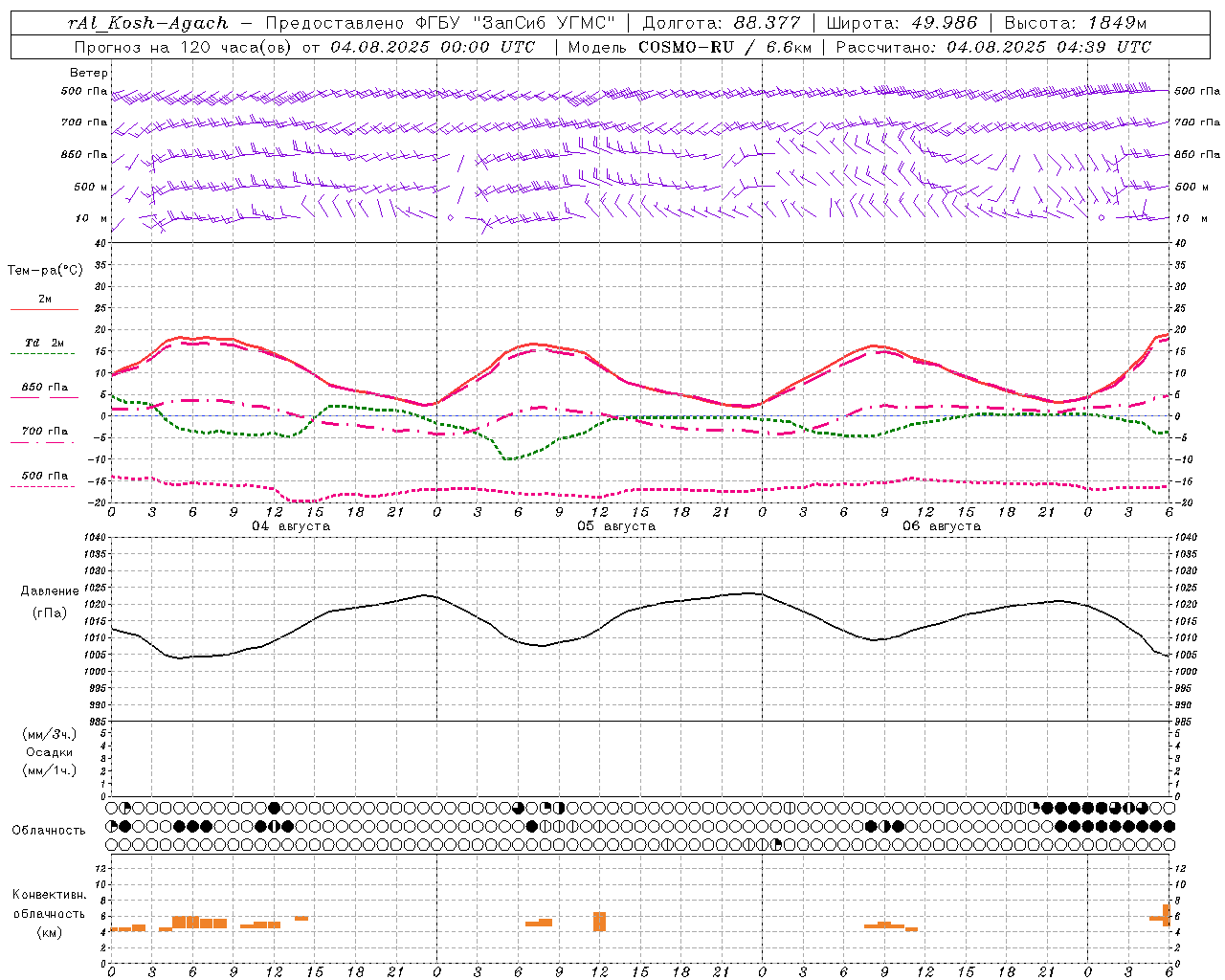Click the Конвективн. convective cloud label
The image size is (1225, 980).
click(50, 895)
